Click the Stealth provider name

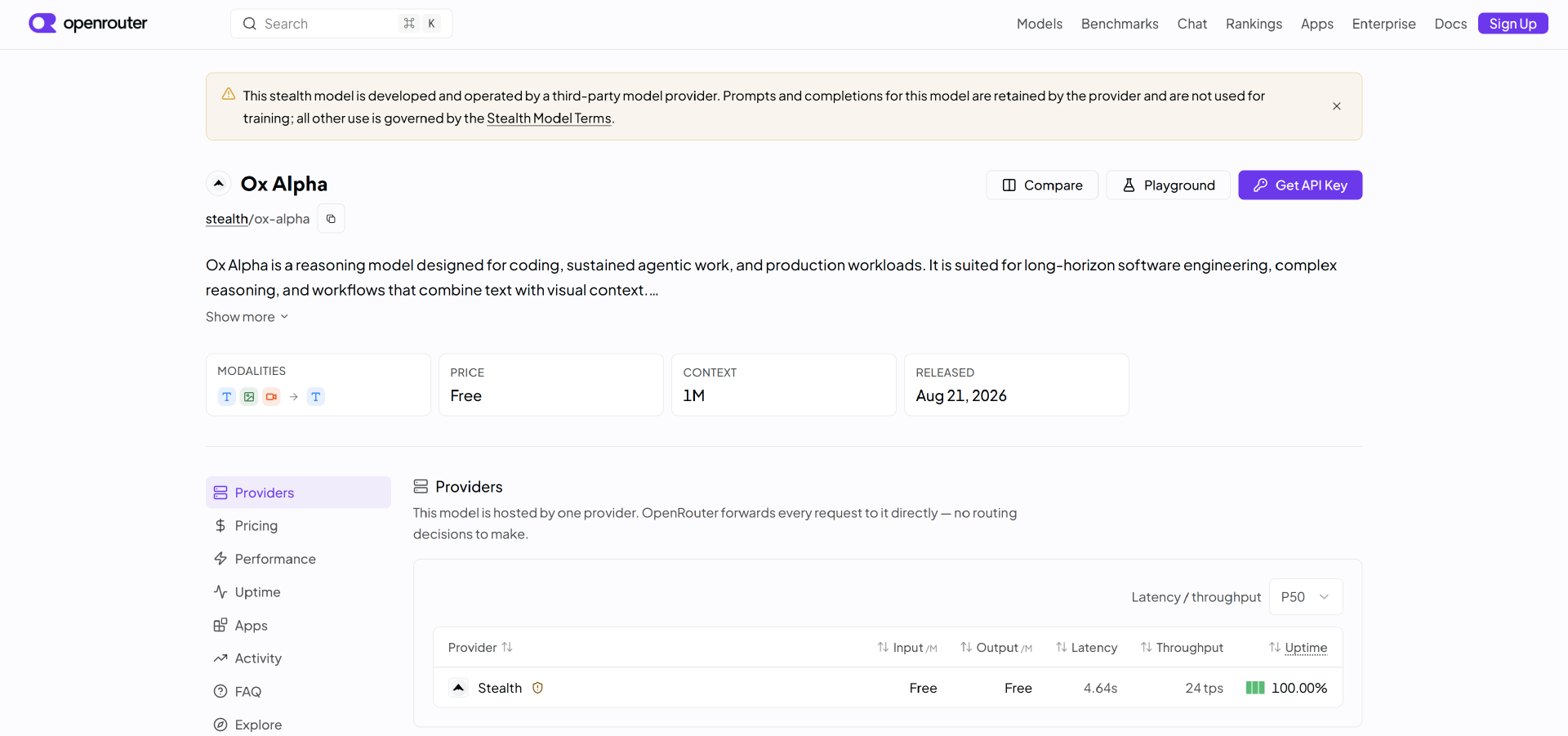500,689
